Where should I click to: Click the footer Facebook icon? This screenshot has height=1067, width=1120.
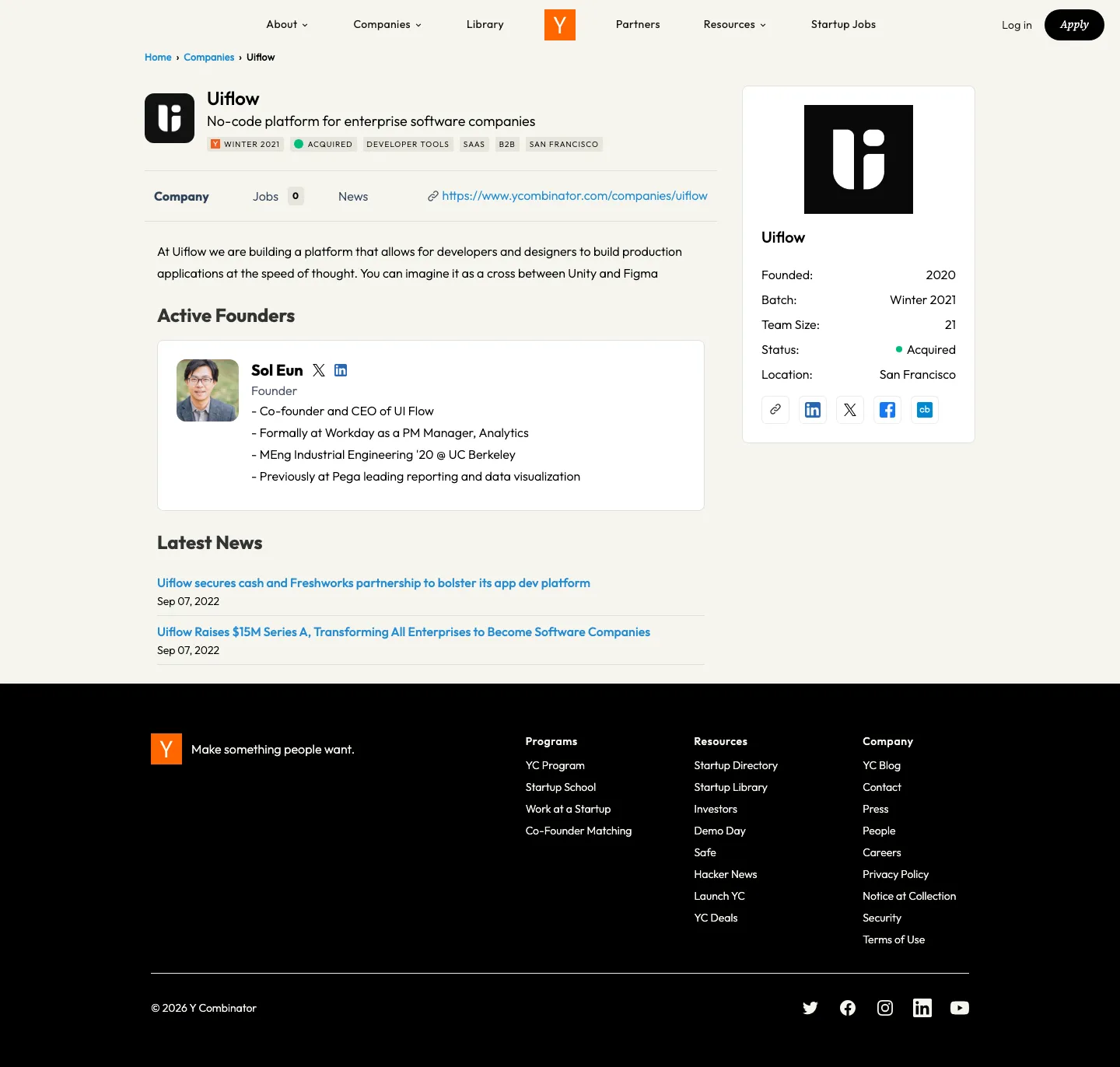[848, 1008]
